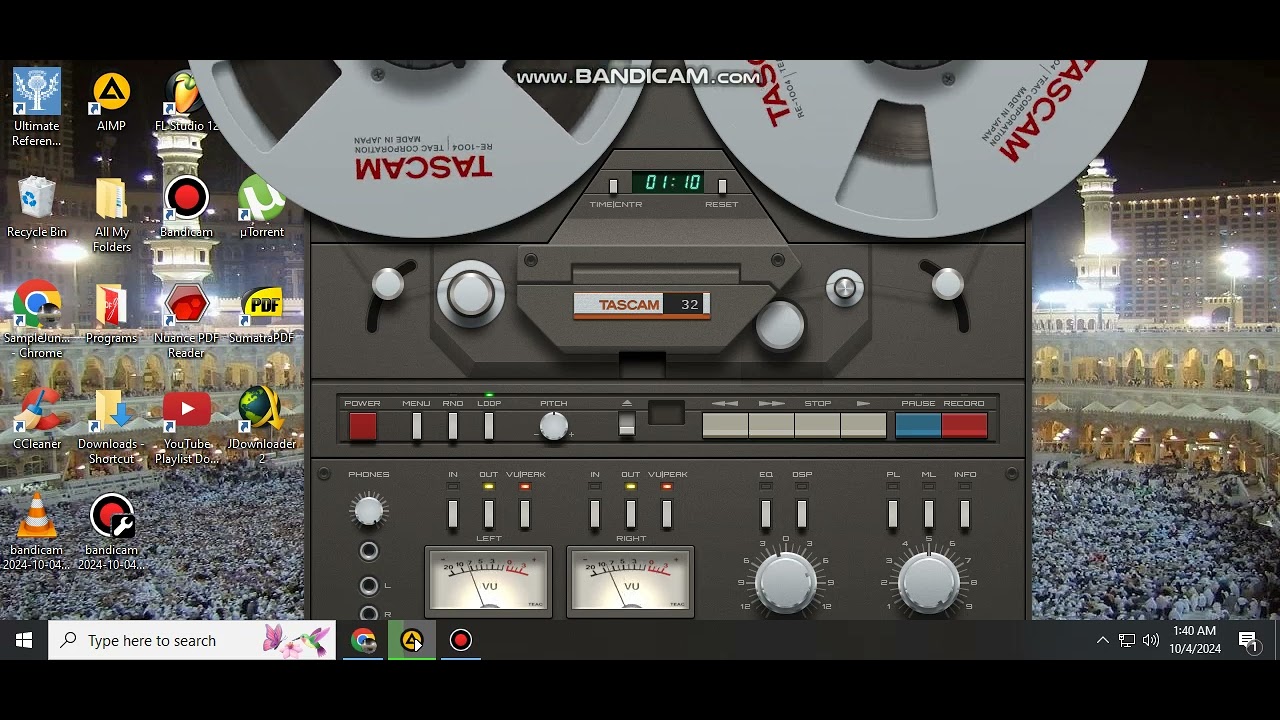Open YouTube Playlist Downloader icon
This screenshot has height=720, width=1280.
186,426
